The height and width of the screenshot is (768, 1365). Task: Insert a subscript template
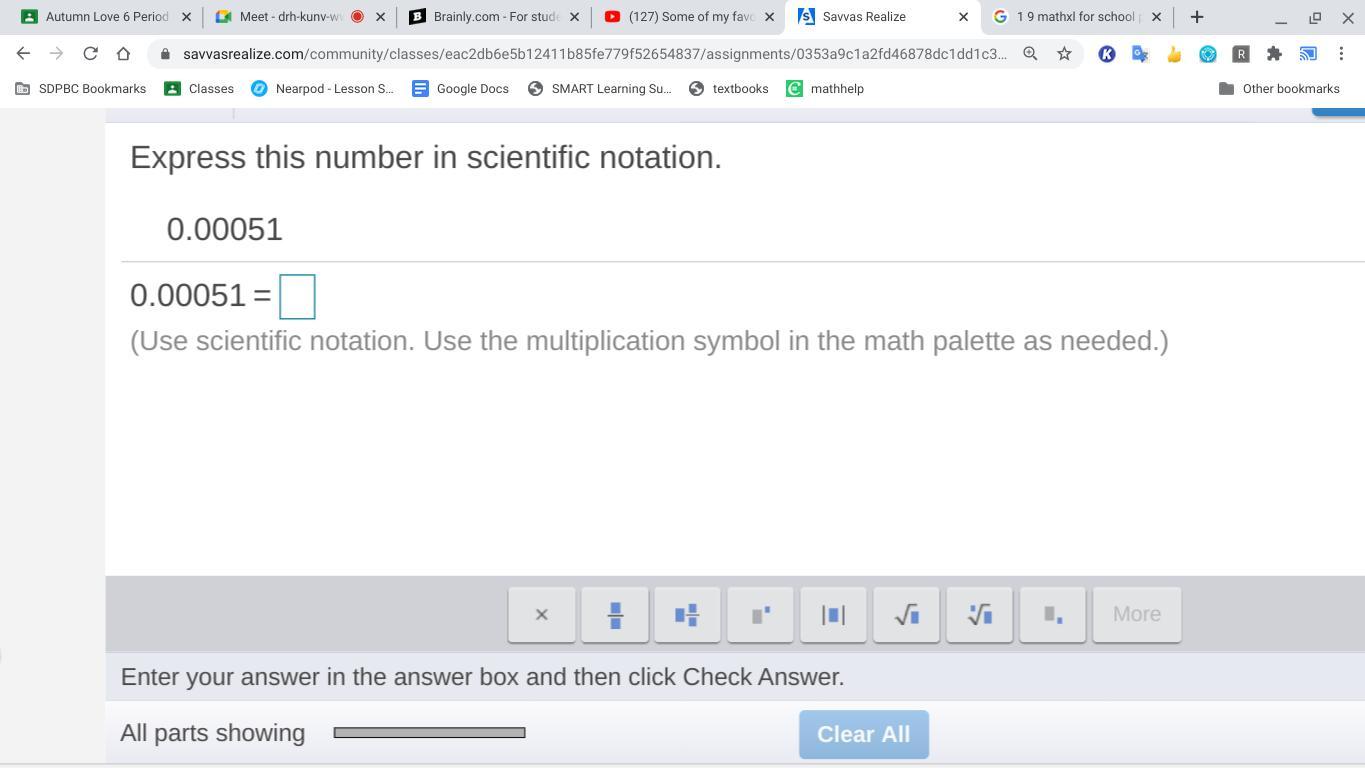click(1052, 614)
